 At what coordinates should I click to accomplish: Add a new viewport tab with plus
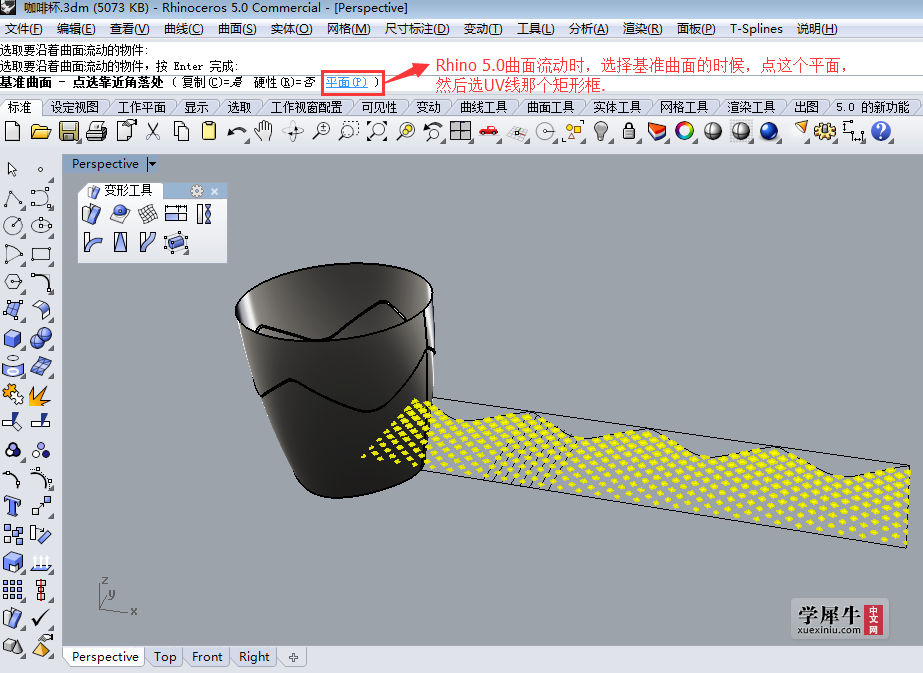294,657
